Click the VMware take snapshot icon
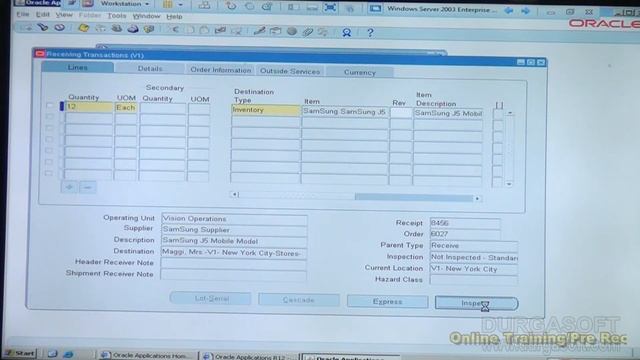The image size is (640, 360). pos(231,6)
